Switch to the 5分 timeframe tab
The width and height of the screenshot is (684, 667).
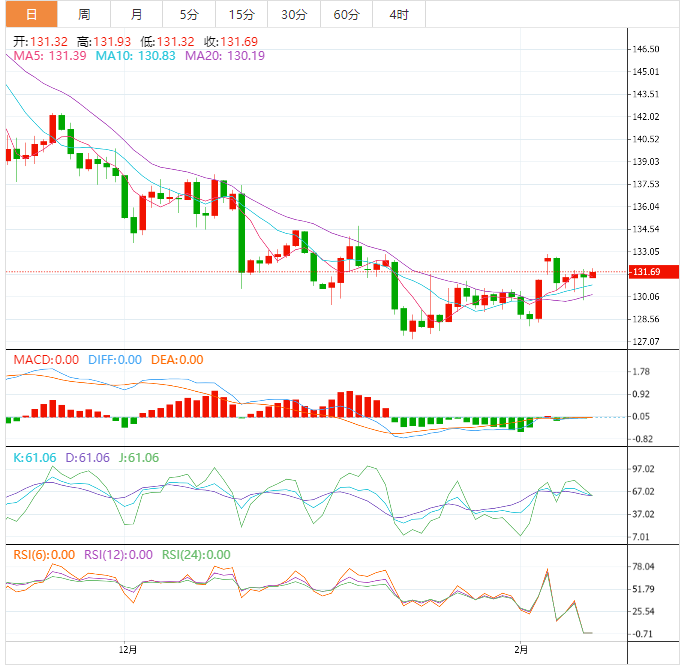tap(189, 14)
